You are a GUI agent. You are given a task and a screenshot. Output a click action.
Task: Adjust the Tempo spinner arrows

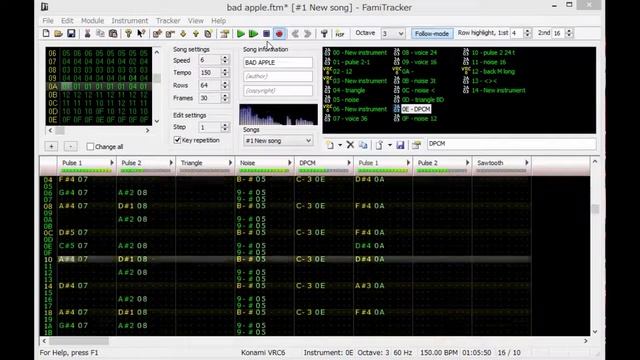click(224, 73)
